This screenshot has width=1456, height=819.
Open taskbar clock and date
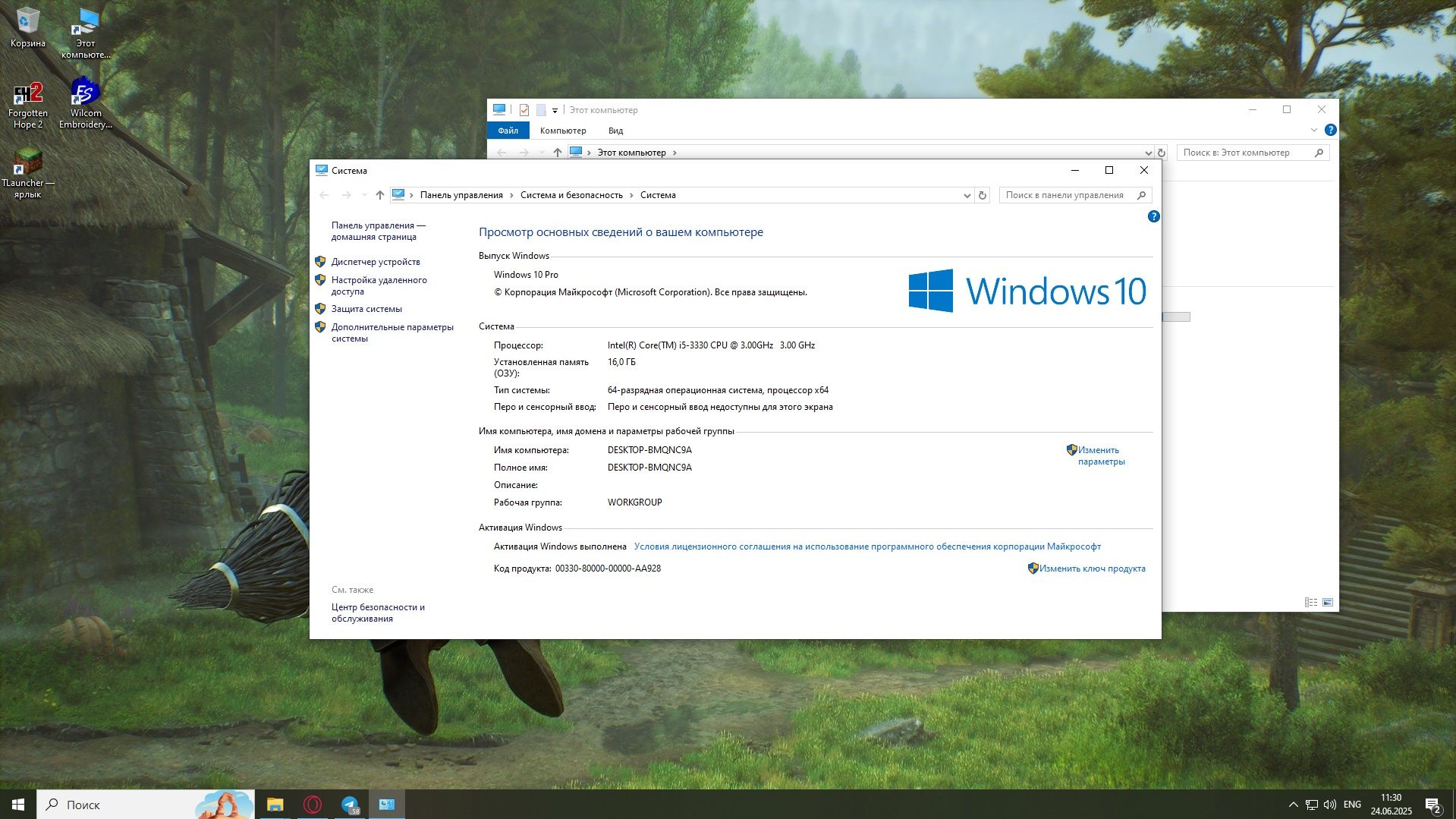tap(1391, 805)
